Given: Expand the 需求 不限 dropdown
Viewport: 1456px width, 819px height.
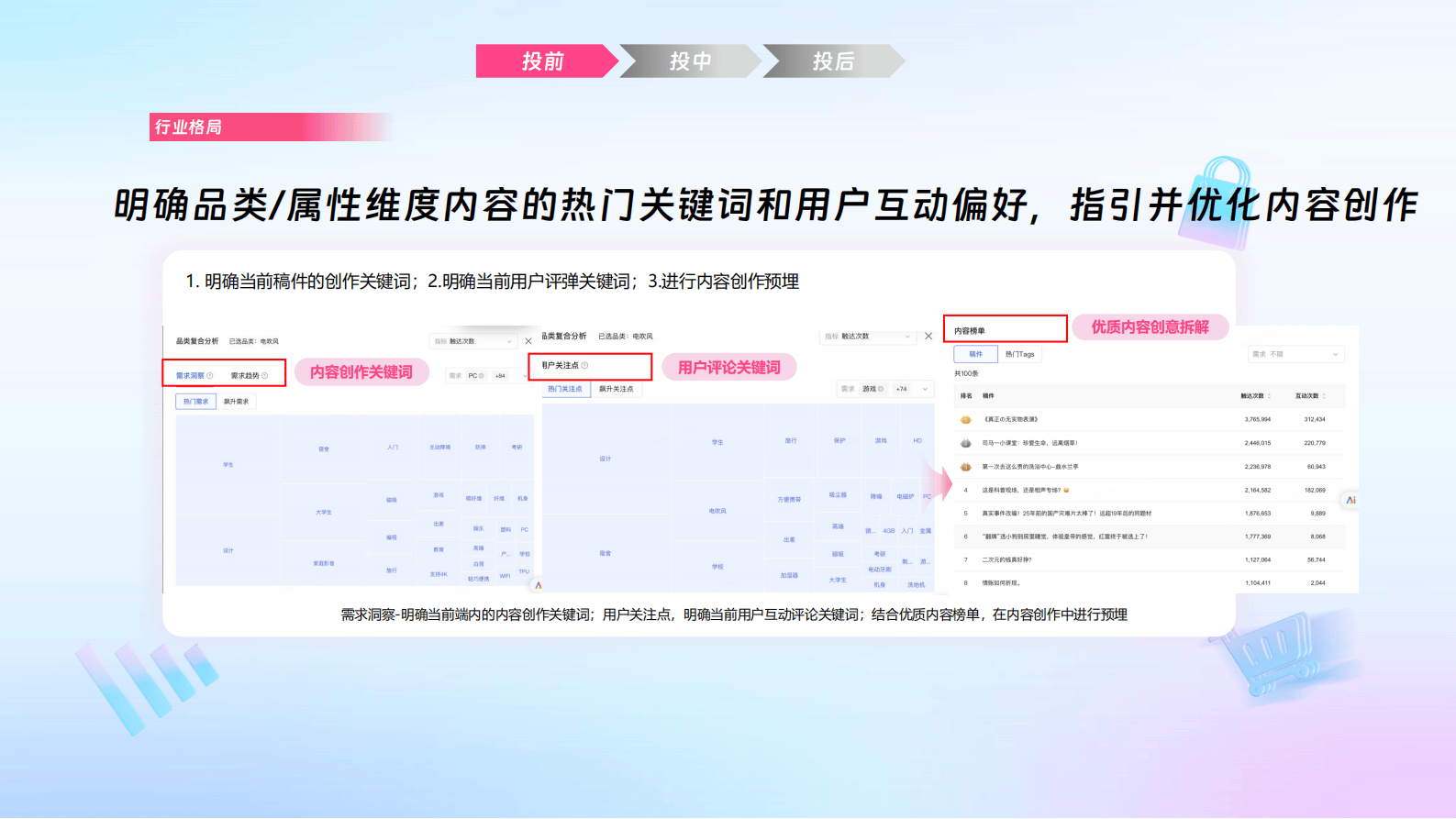Looking at the screenshot, I should [1295, 354].
